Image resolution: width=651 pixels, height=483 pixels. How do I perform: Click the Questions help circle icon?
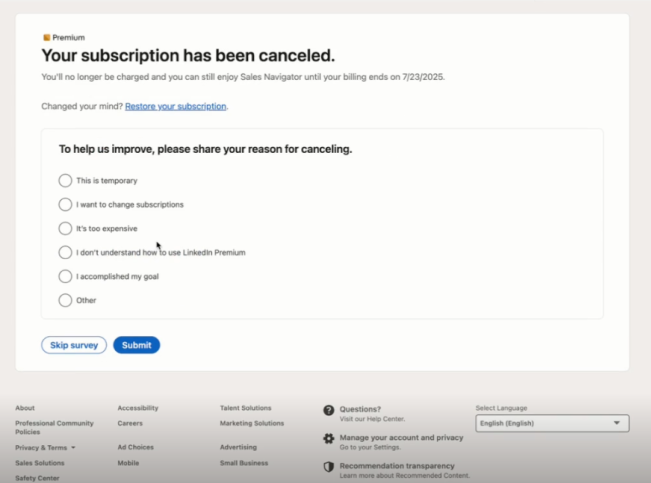[x=329, y=410]
